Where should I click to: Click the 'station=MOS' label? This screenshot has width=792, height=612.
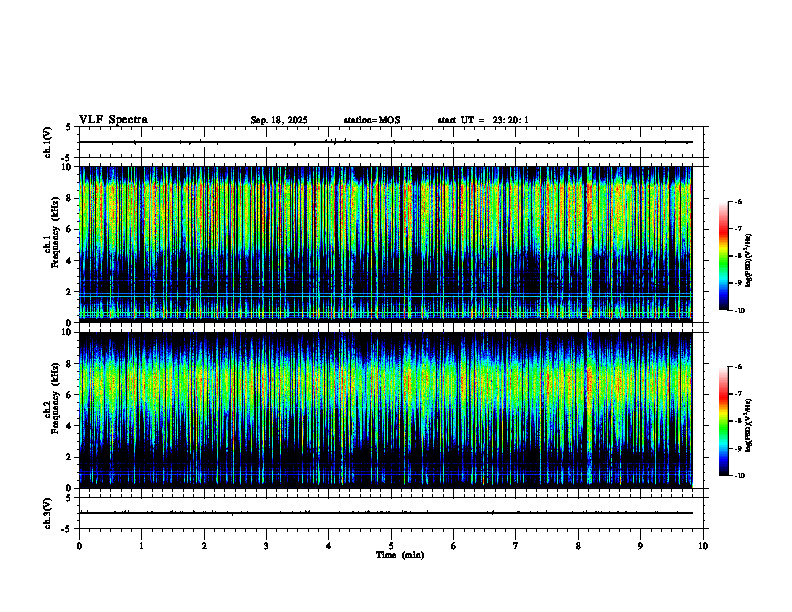(372, 120)
